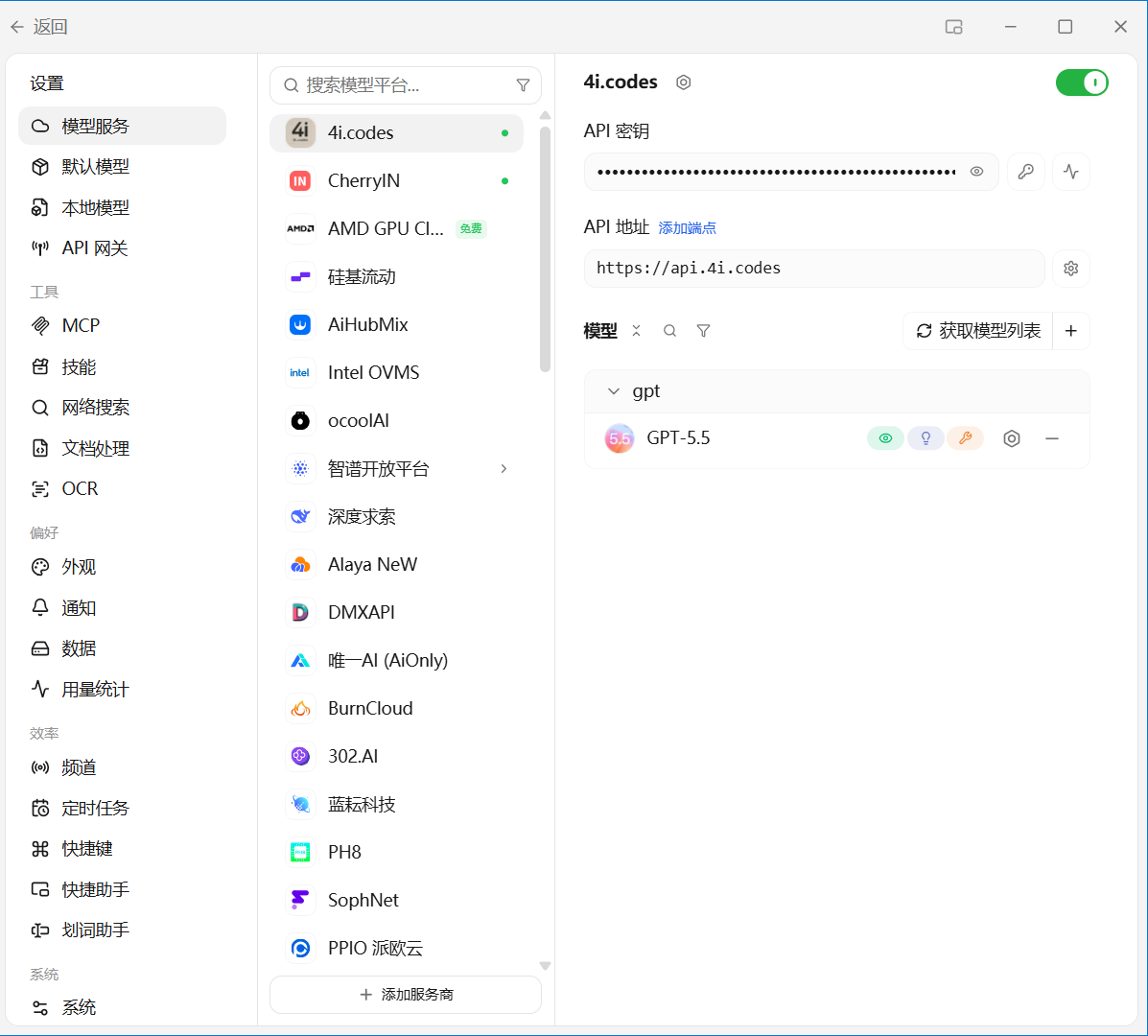Reveal API key with the eye icon
The width and height of the screenshot is (1148, 1036).
(976, 172)
